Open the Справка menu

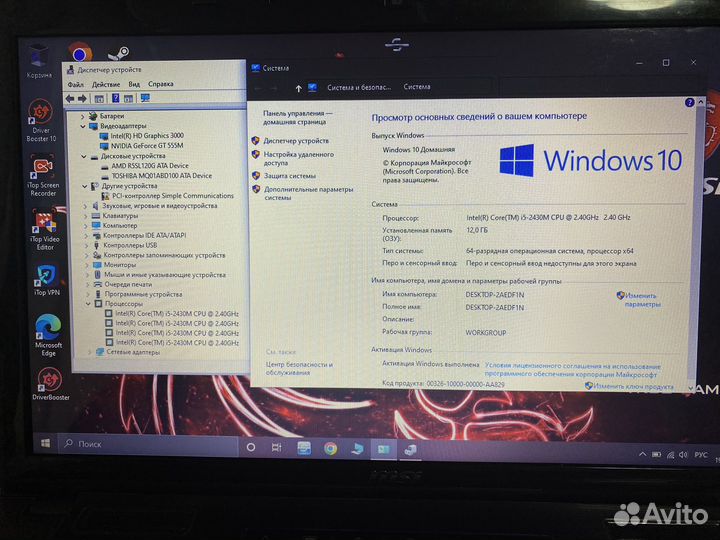coord(161,84)
